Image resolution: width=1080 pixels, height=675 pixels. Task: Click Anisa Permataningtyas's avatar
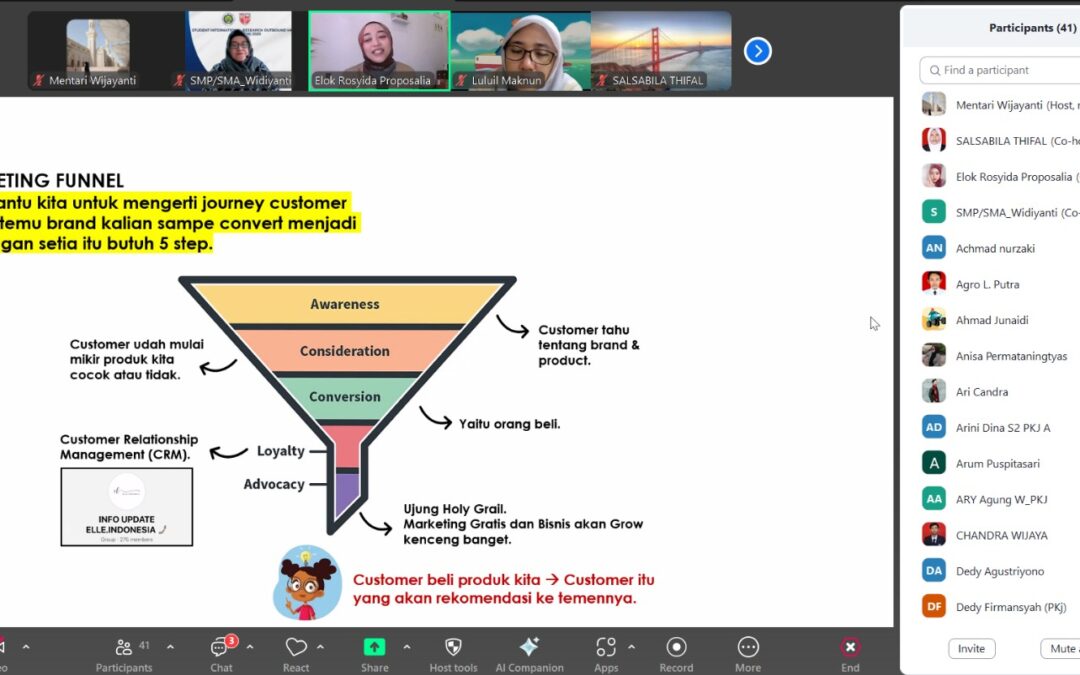[934, 355]
